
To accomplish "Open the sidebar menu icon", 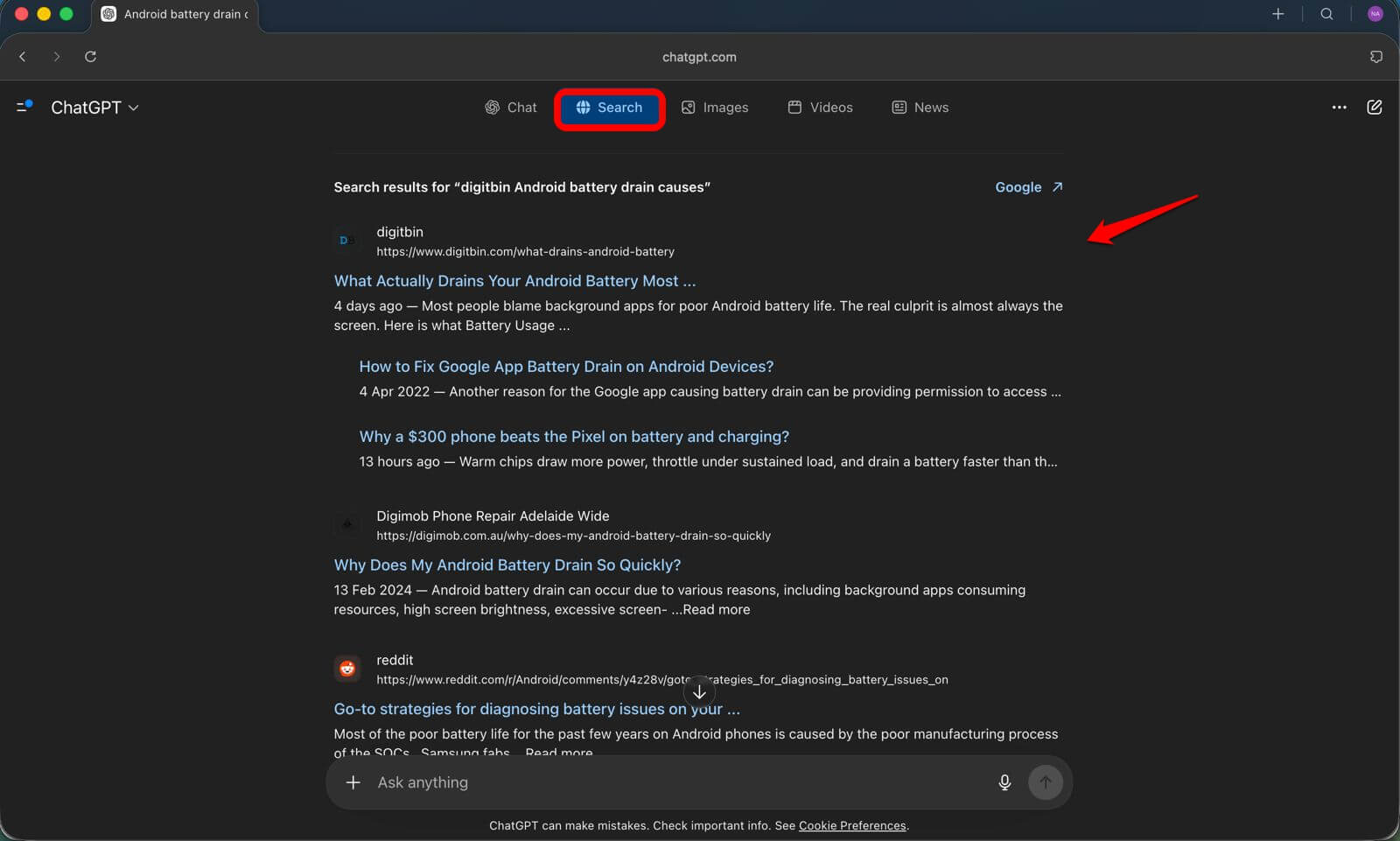I will [x=24, y=107].
